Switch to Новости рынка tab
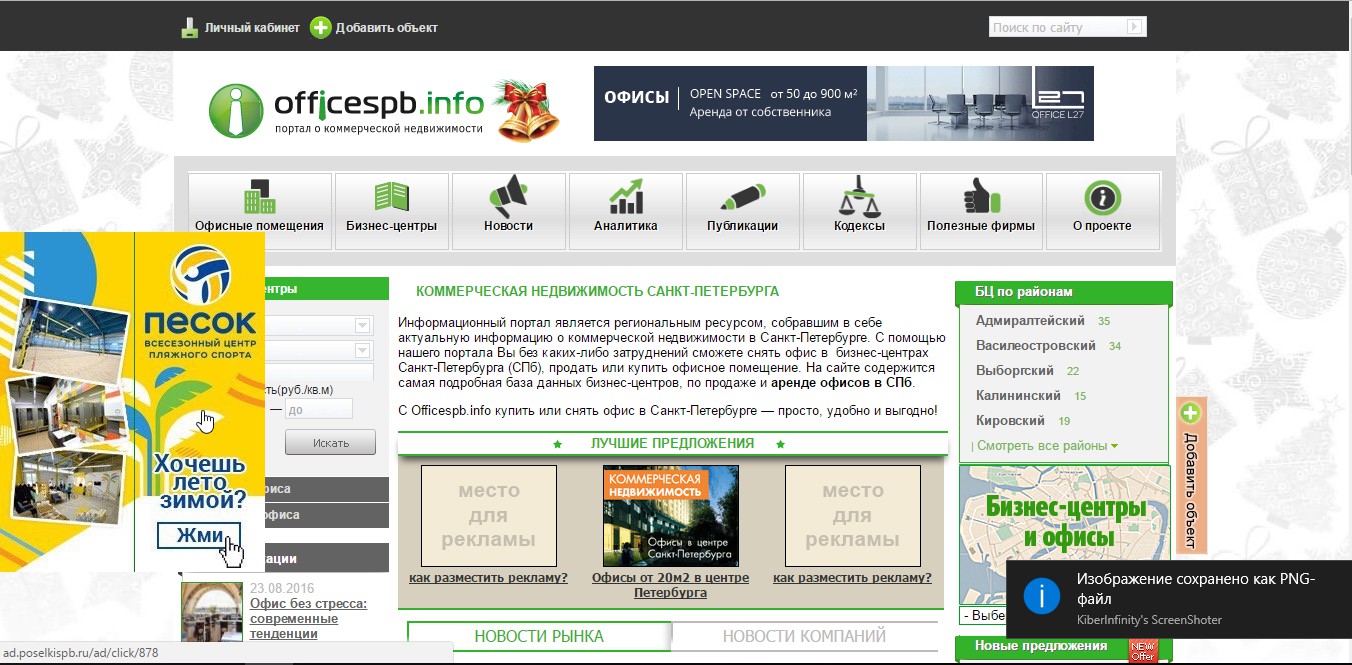 tap(539, 636)
